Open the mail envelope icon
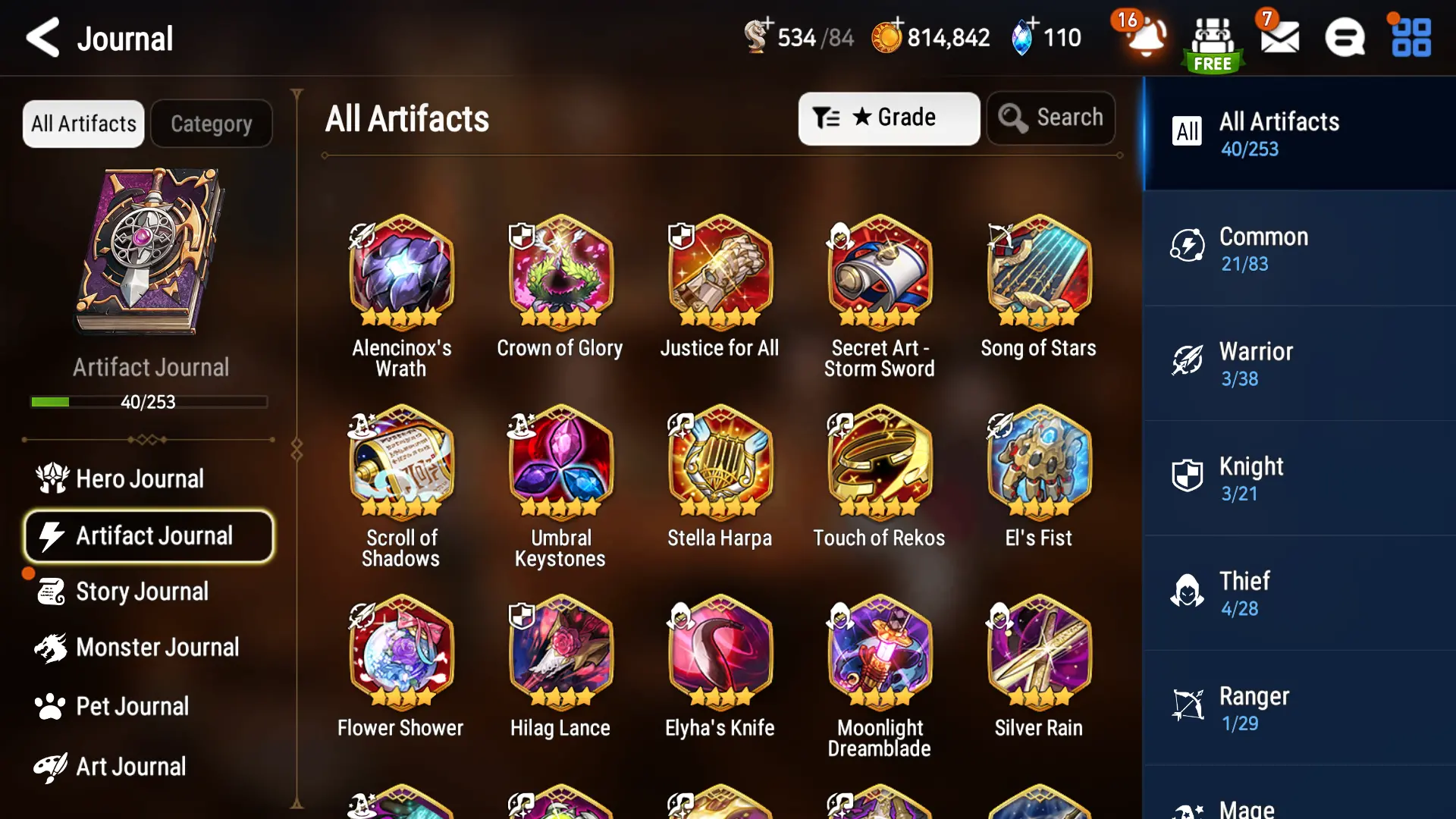This screenshot has height=819, width=1456. [1280, 38]
